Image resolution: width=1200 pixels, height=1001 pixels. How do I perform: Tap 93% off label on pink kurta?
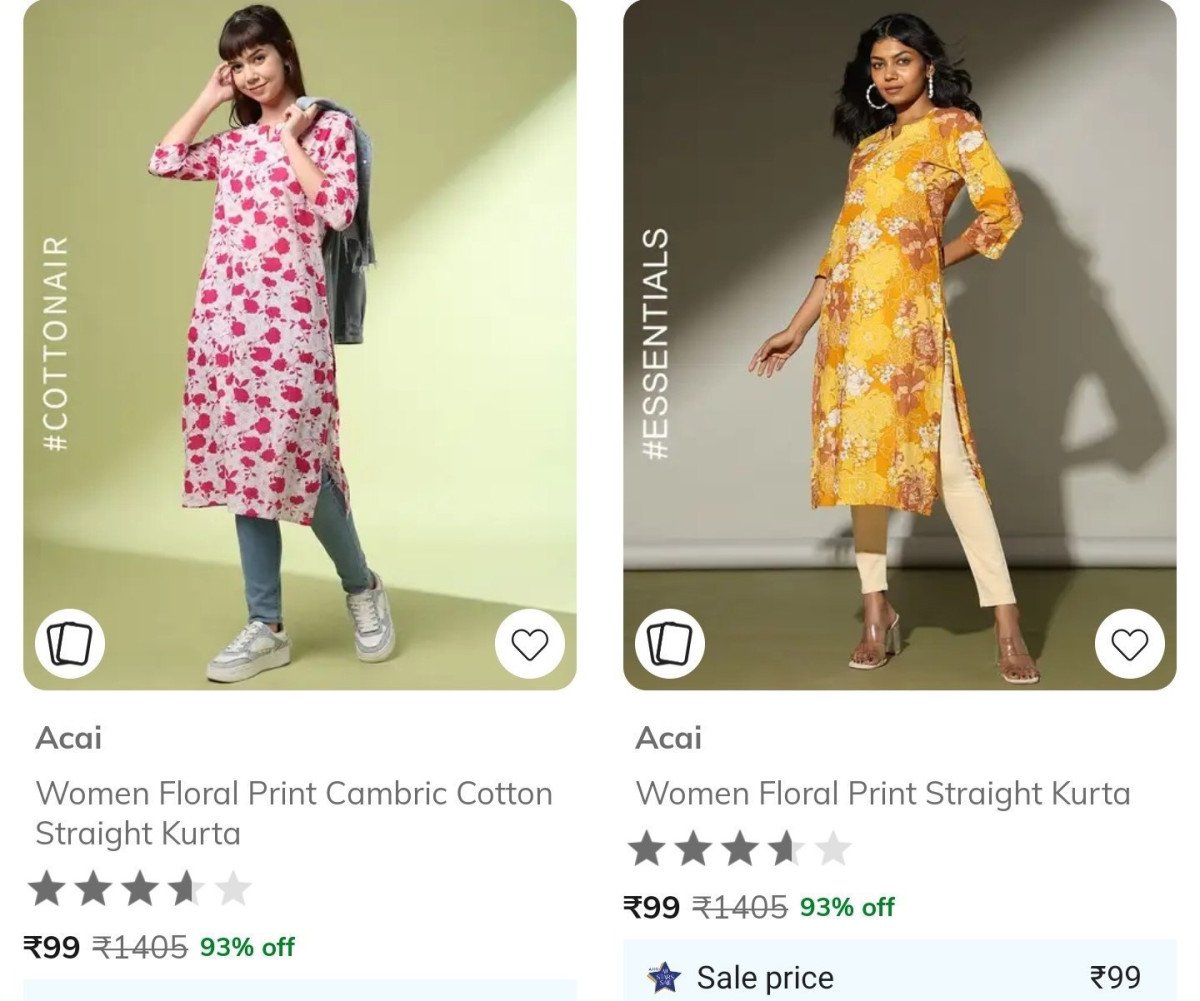[x=247, y=946]
